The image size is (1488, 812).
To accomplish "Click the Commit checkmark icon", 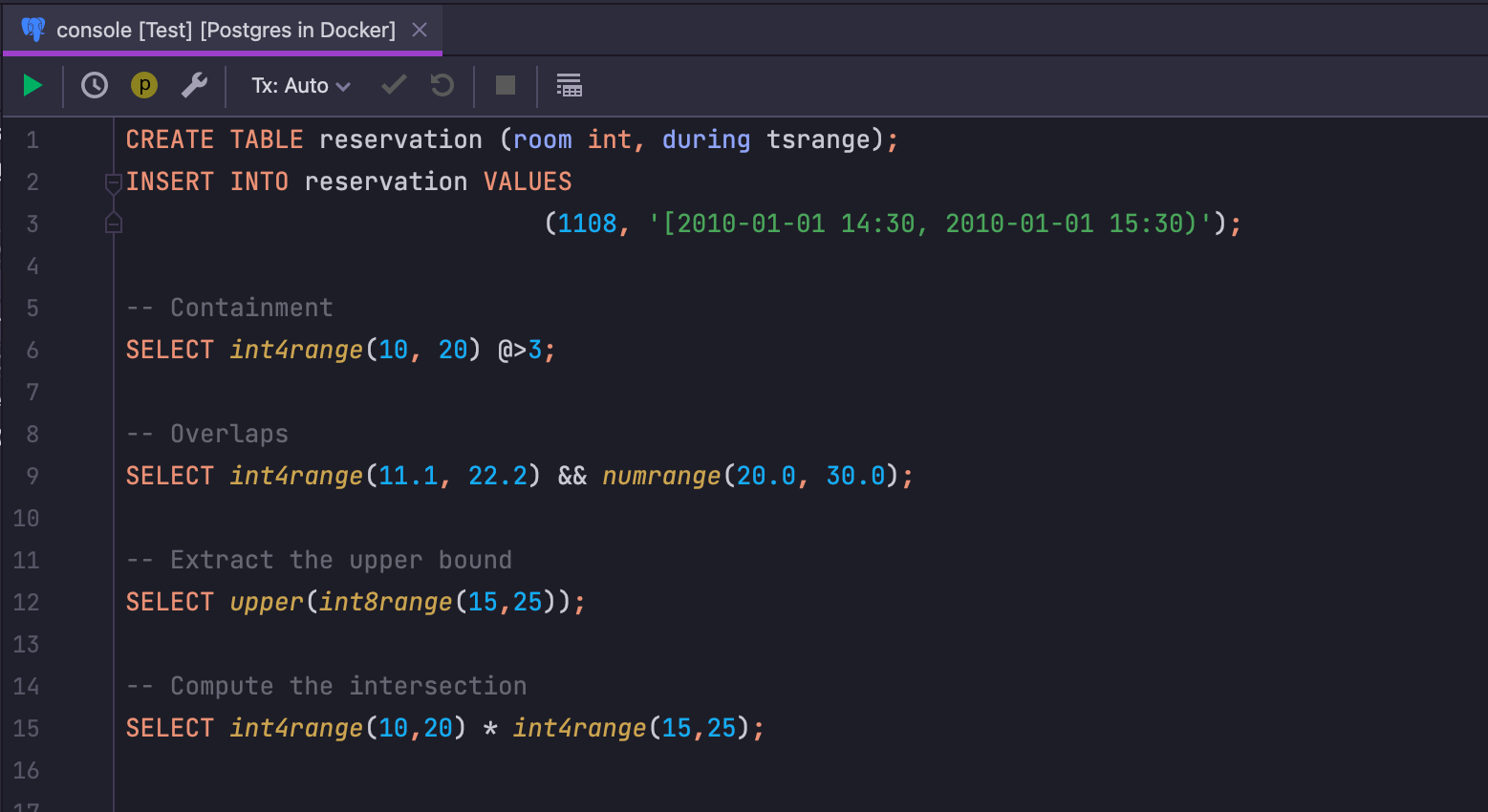I will pos(394,86).
